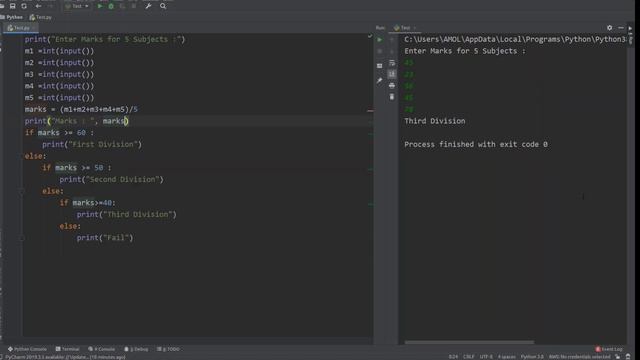Click the green Debug bug icon

click(x=111, y=6)
